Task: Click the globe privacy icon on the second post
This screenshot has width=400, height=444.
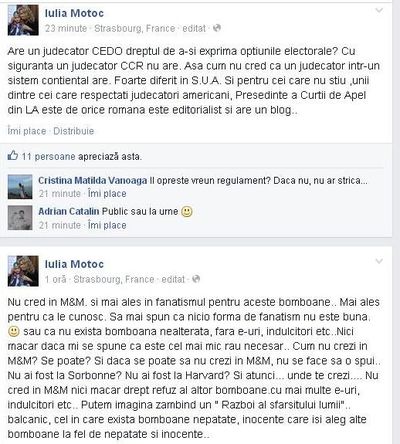Action: (x=196, y=279)
